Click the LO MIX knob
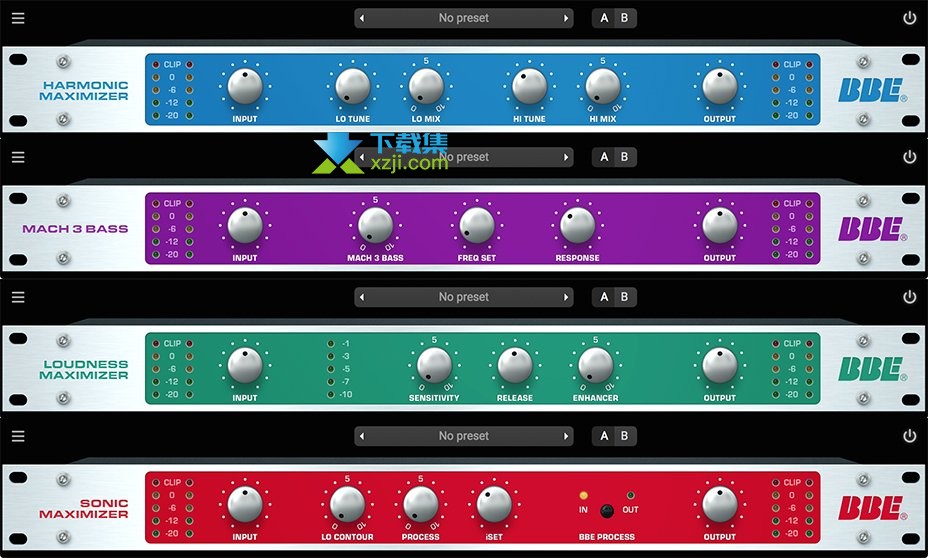 click(426, 86)
